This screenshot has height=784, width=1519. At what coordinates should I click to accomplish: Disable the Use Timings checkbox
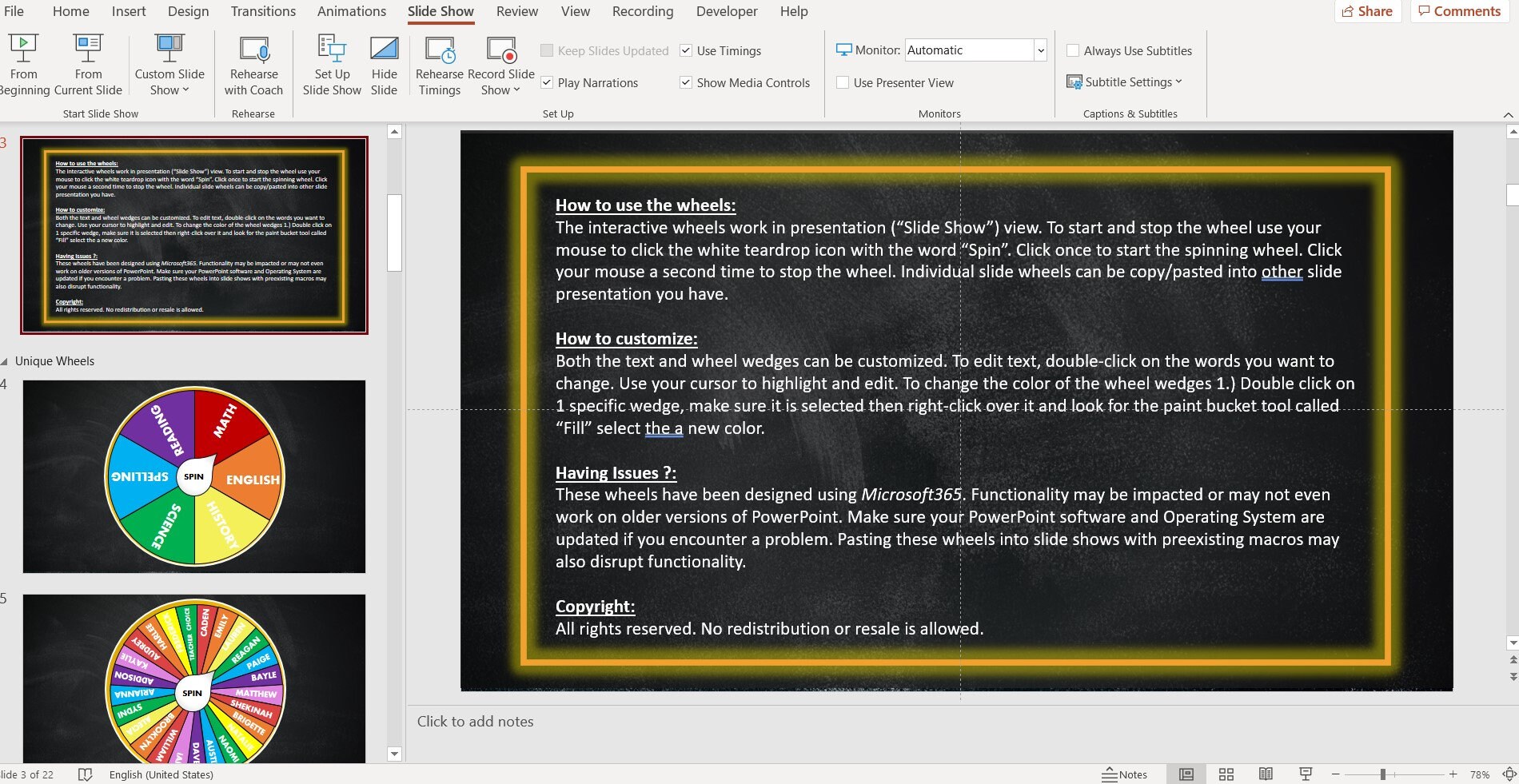point(686,50)
